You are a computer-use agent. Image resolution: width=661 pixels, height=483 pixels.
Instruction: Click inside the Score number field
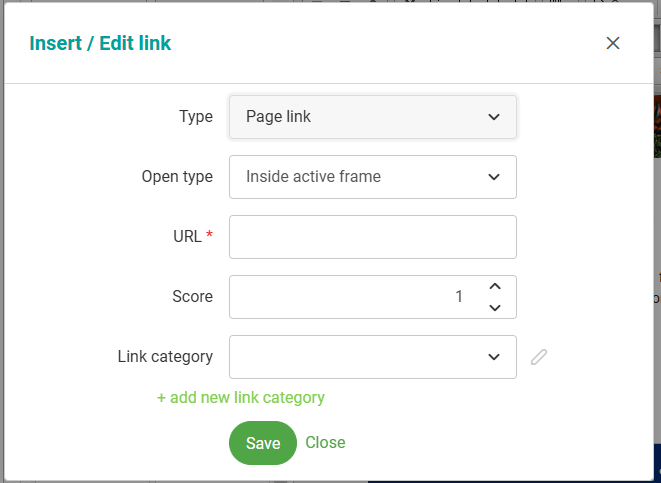coord(350,297)
